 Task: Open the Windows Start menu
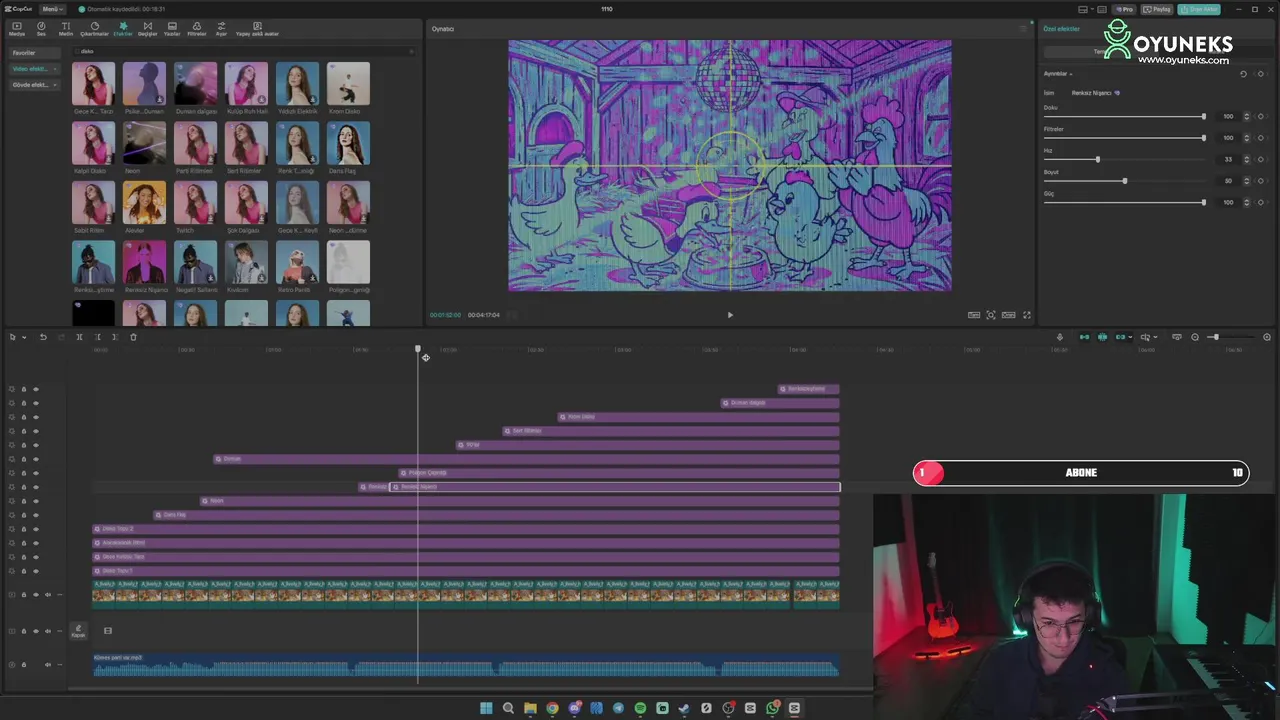pyautogui.click(x=486, y=708)
